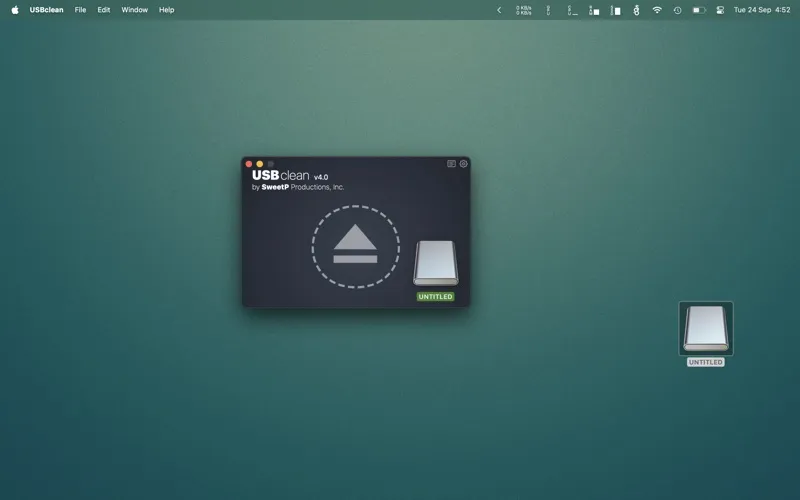Select the UNTITLED drive on the desktop
This screenshot has height=500, width=800.
tap(706, 328)
